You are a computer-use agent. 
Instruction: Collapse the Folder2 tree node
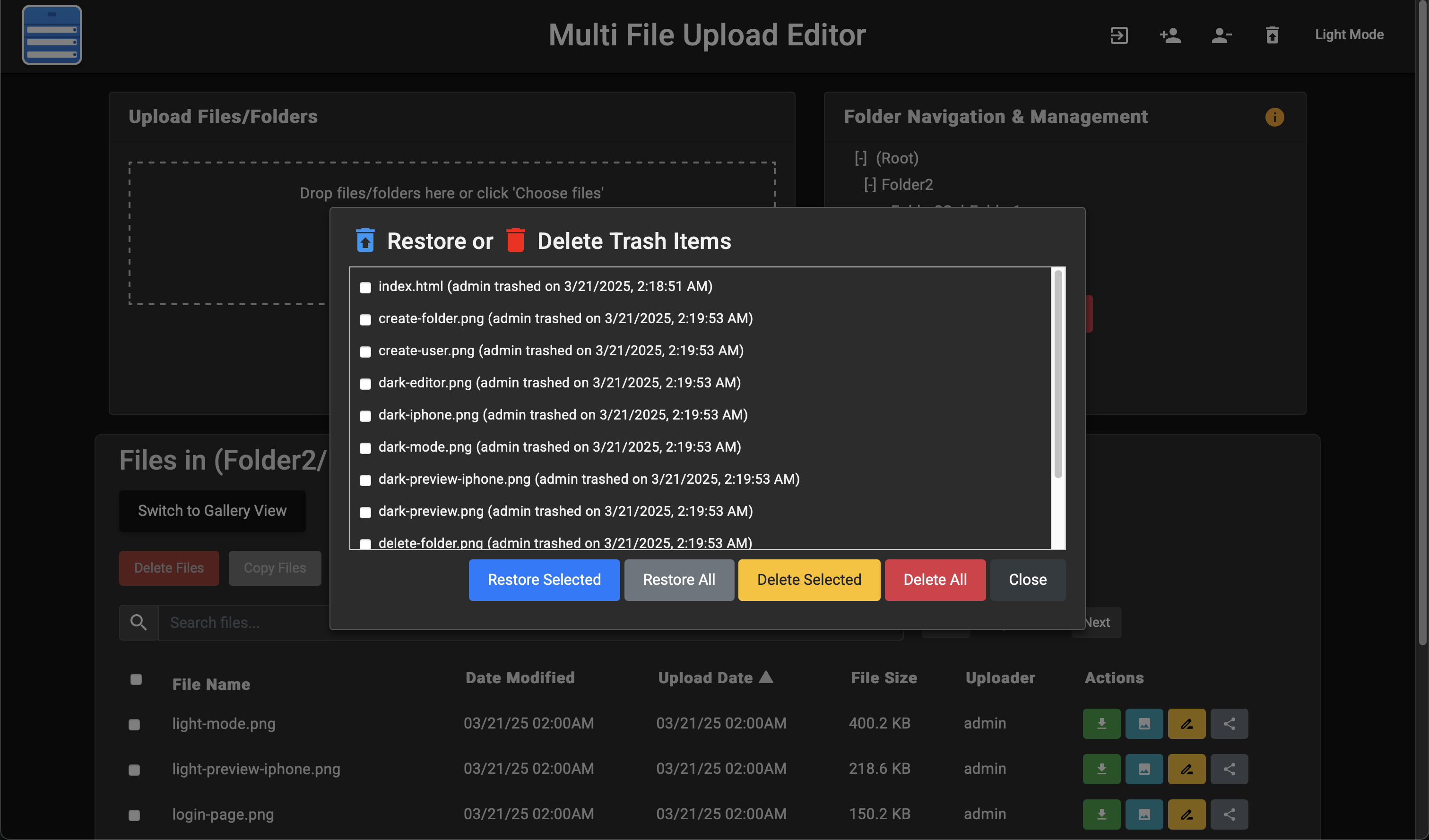(x=870, y=185)
